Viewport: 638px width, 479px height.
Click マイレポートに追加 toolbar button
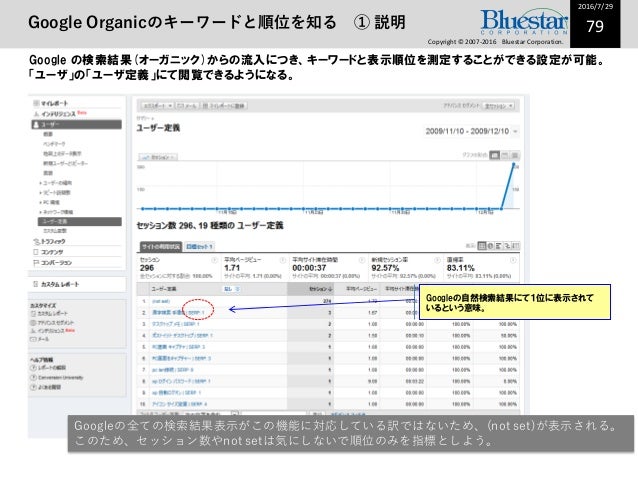[x=224, y=106]
